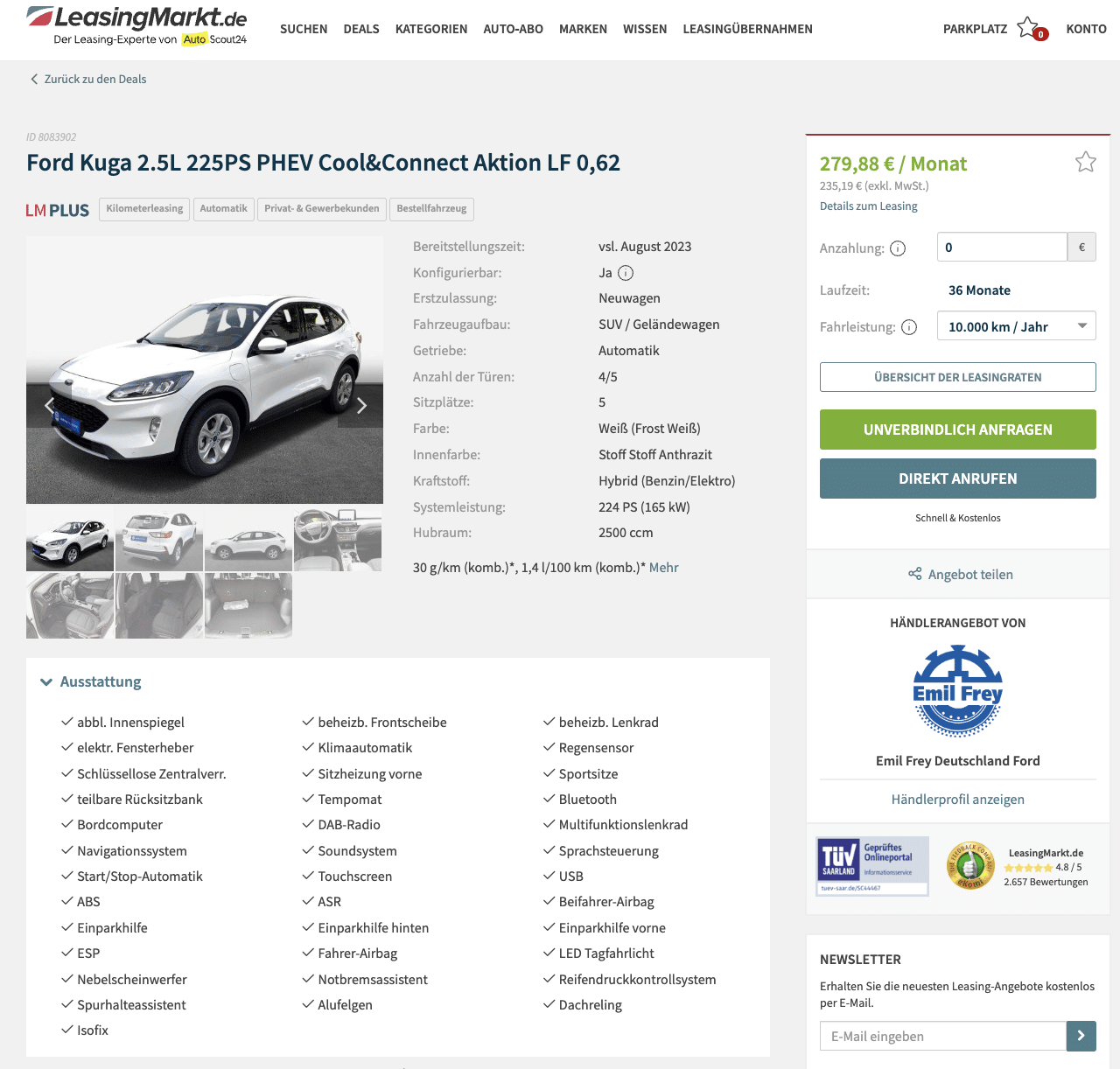1120x1069 pixels.
Task: Collapse the Ausstattung section
Action: 91,681
